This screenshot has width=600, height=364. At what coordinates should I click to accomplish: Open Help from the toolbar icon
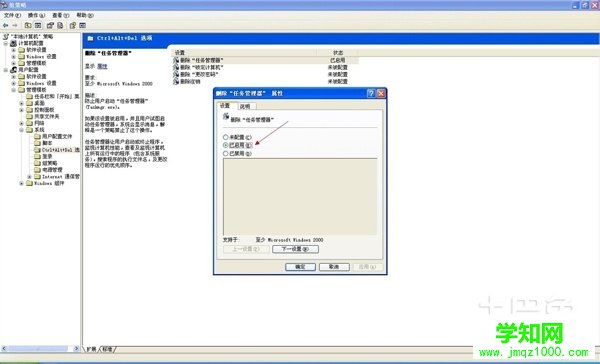pyautogui.click(x=73, y=25)
